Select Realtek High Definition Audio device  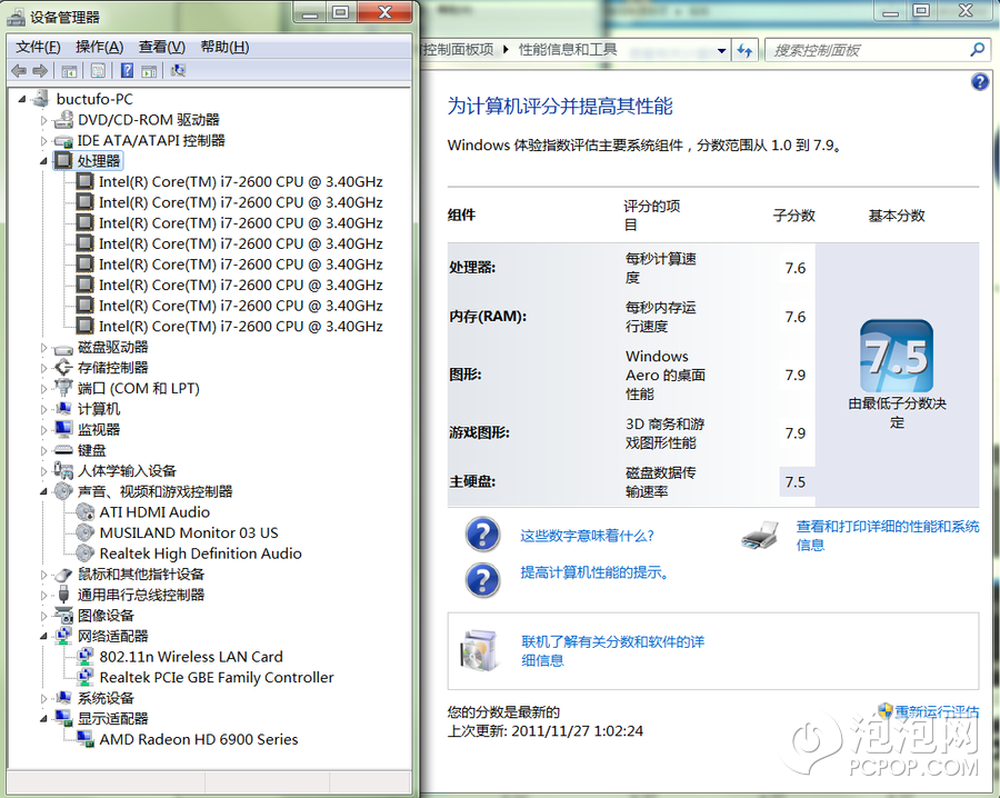pos(200,553)
